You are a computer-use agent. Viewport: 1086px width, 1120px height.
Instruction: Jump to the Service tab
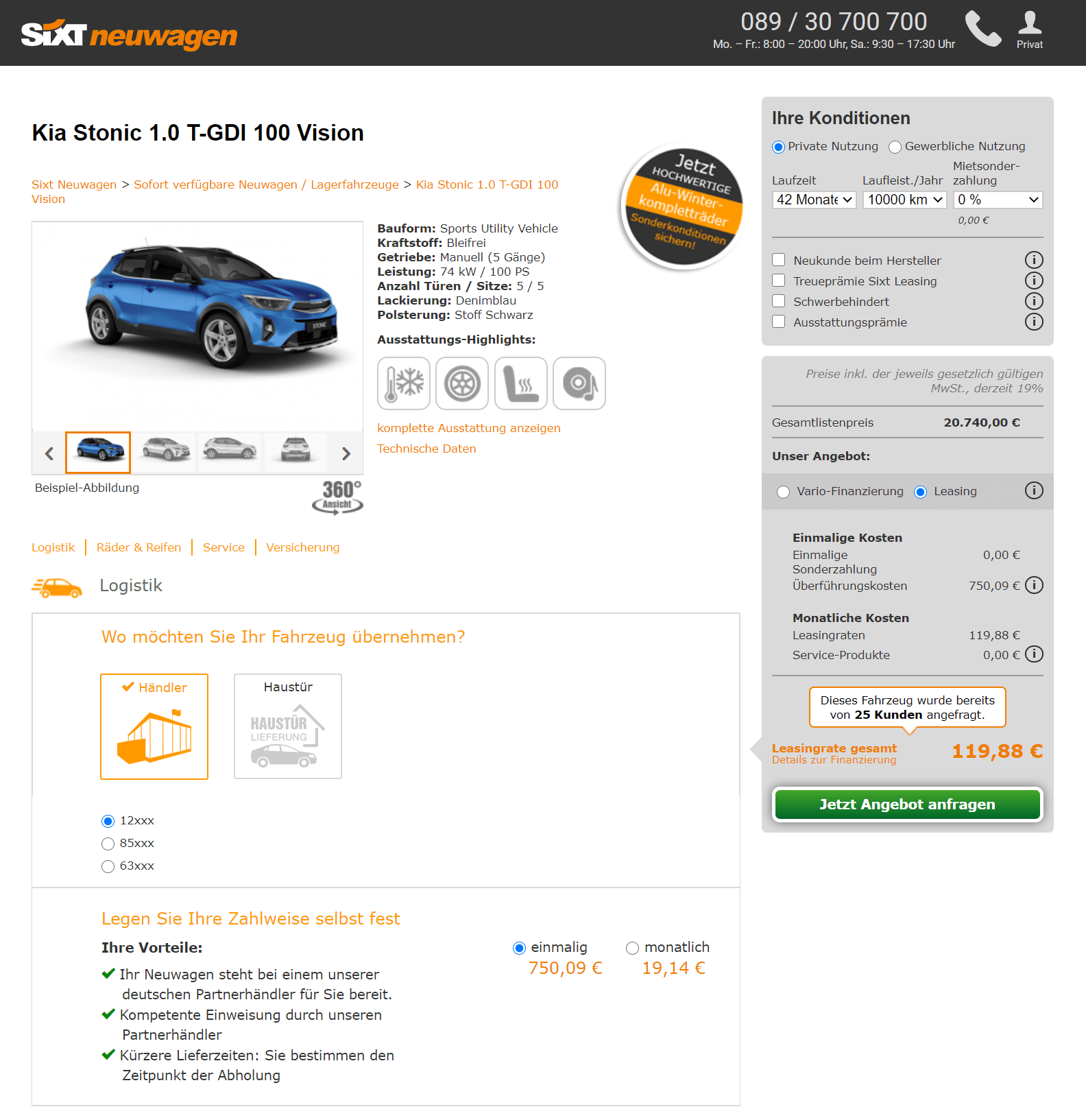pyautogui.click(x=224, y=547)
